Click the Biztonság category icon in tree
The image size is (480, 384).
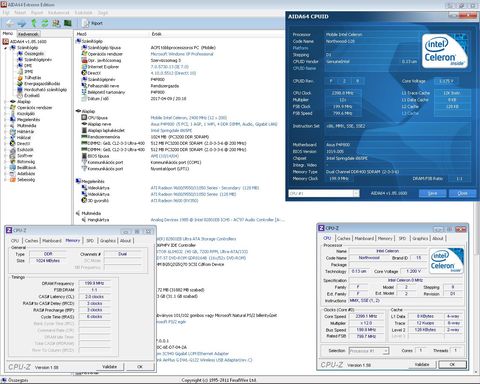[13, 162]
